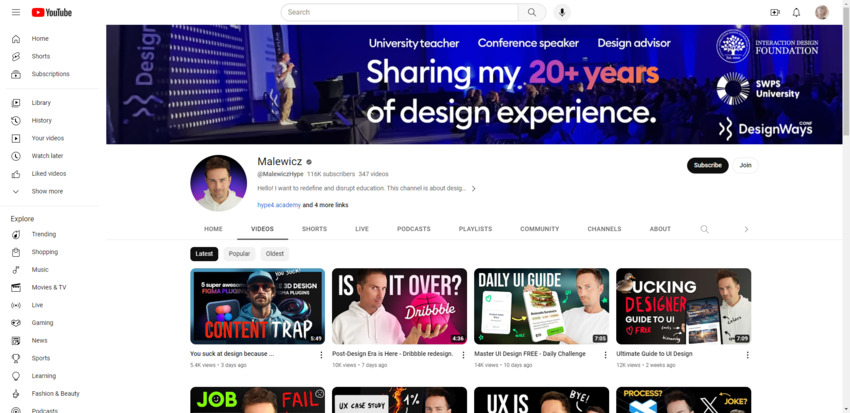
Task: Expand the channel description chevron
Action: [473, 189]
